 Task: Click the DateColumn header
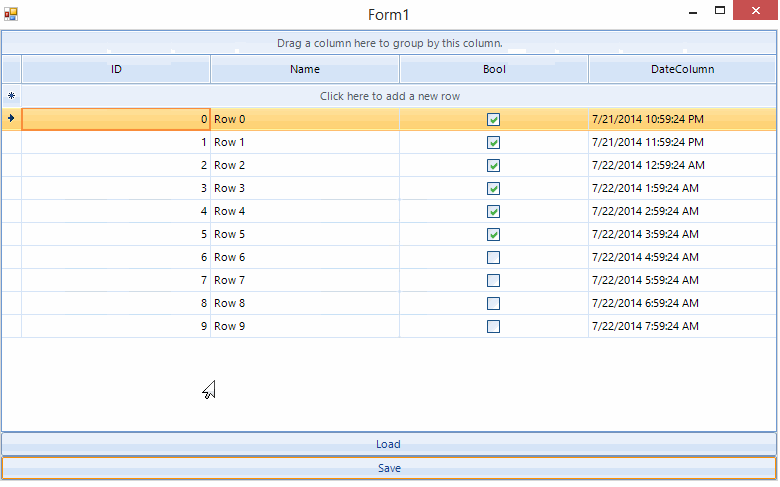pyautogui.click(x=682, y=69)
